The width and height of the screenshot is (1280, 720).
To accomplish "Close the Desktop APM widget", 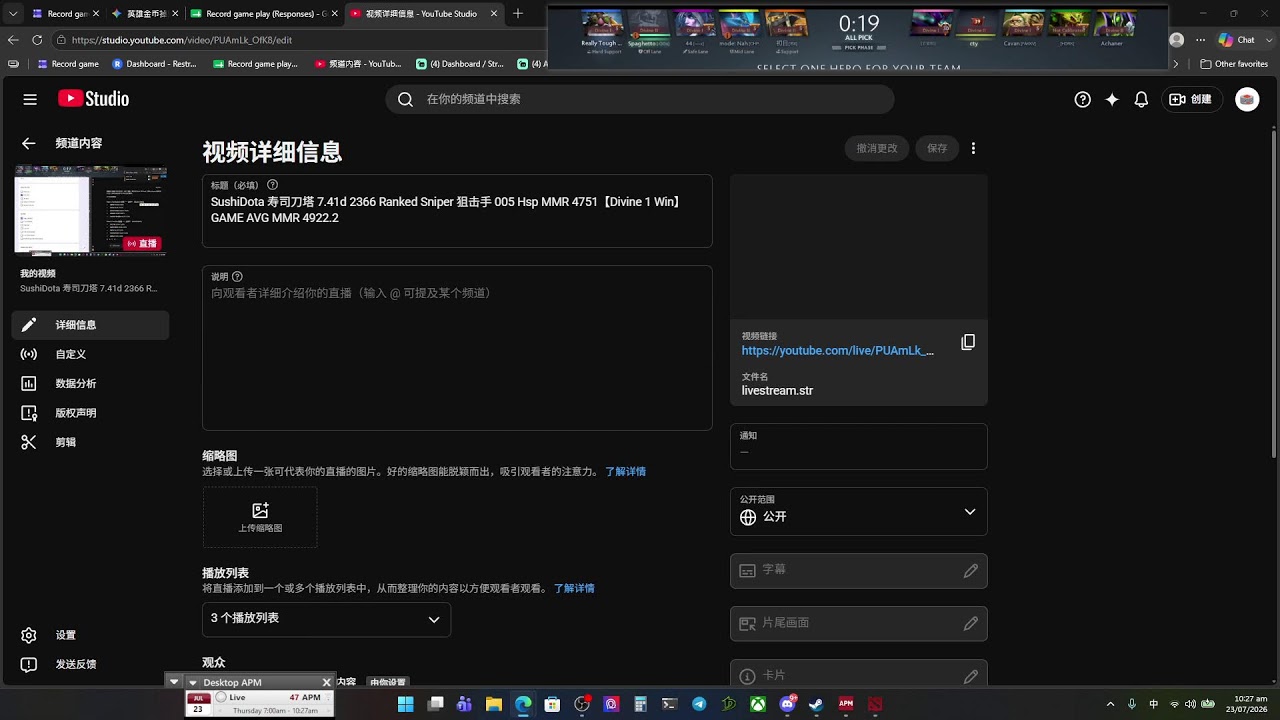I will [326, 682].
